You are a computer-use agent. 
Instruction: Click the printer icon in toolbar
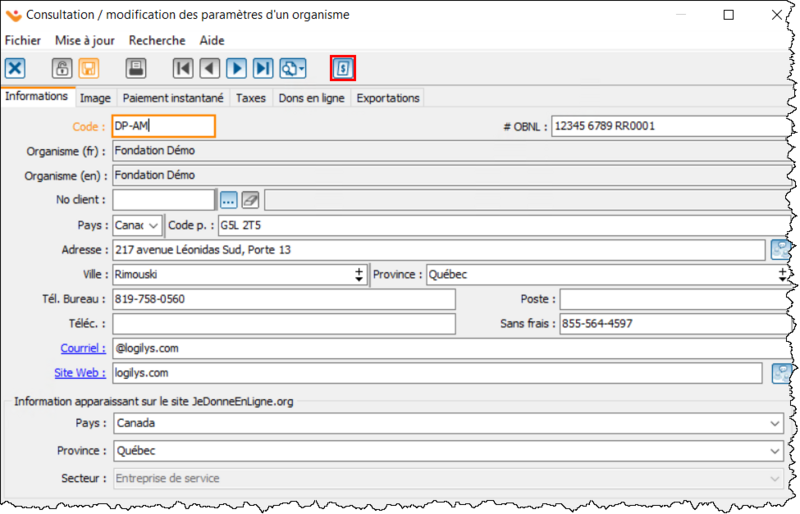[136, 68]
